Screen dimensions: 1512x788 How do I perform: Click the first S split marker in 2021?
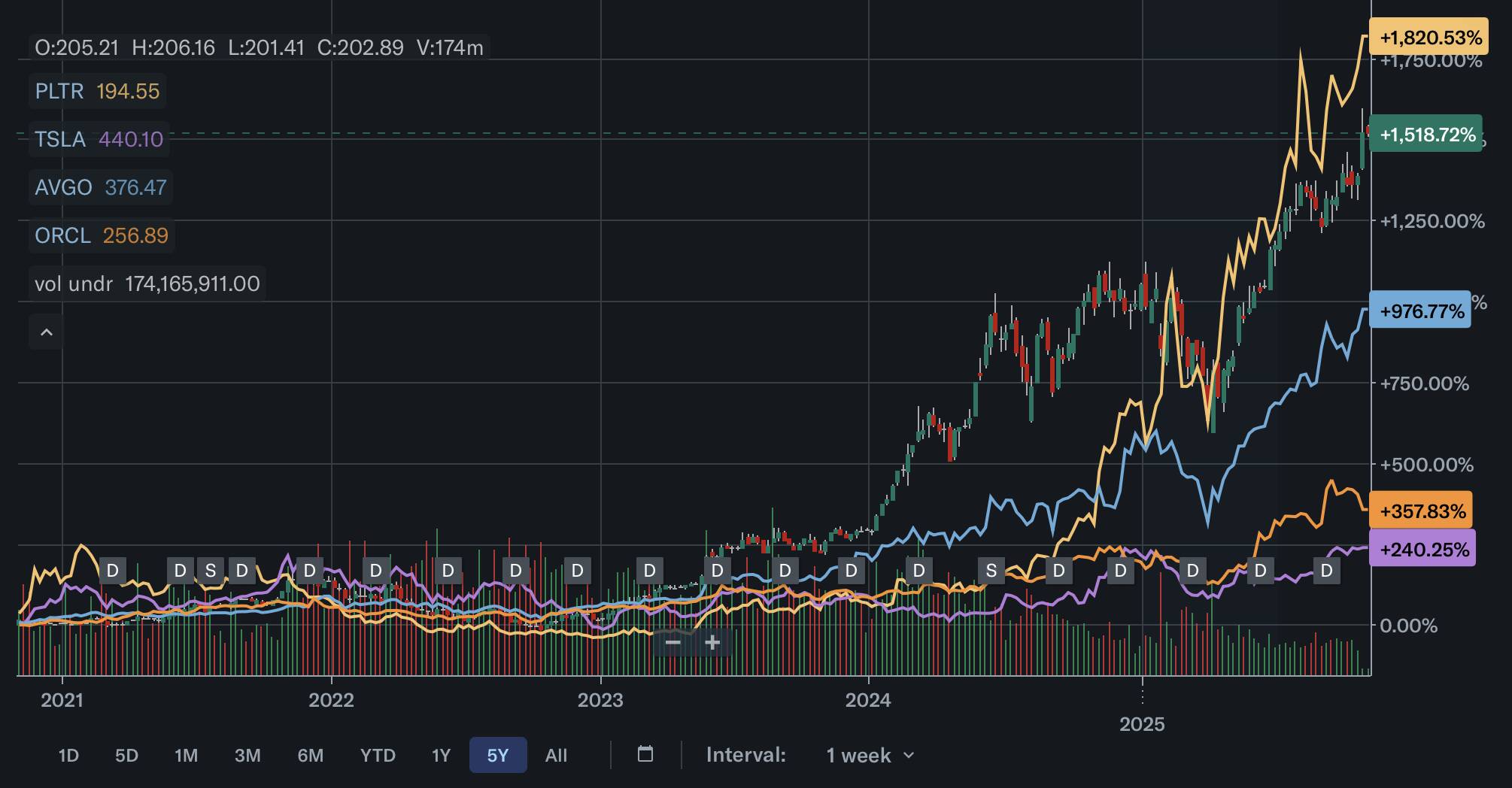pyautogui.click(x=211, y=571)
